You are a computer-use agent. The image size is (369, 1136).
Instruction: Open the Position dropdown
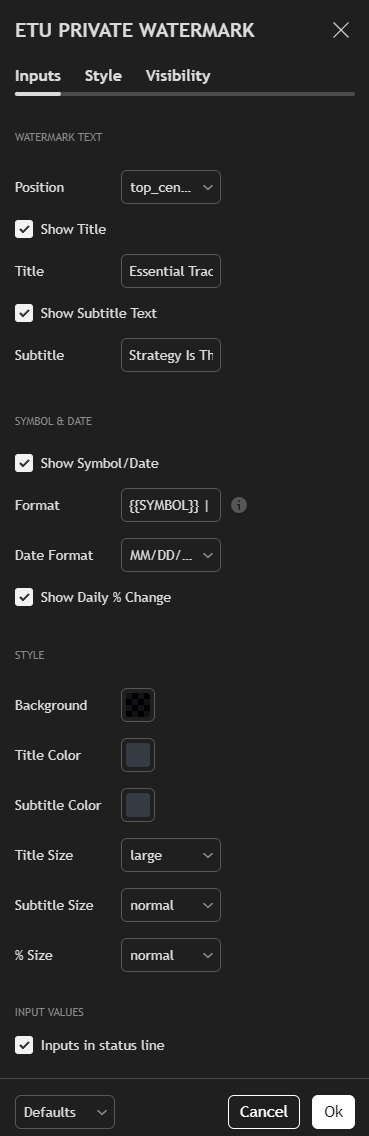tap(171, 187)
